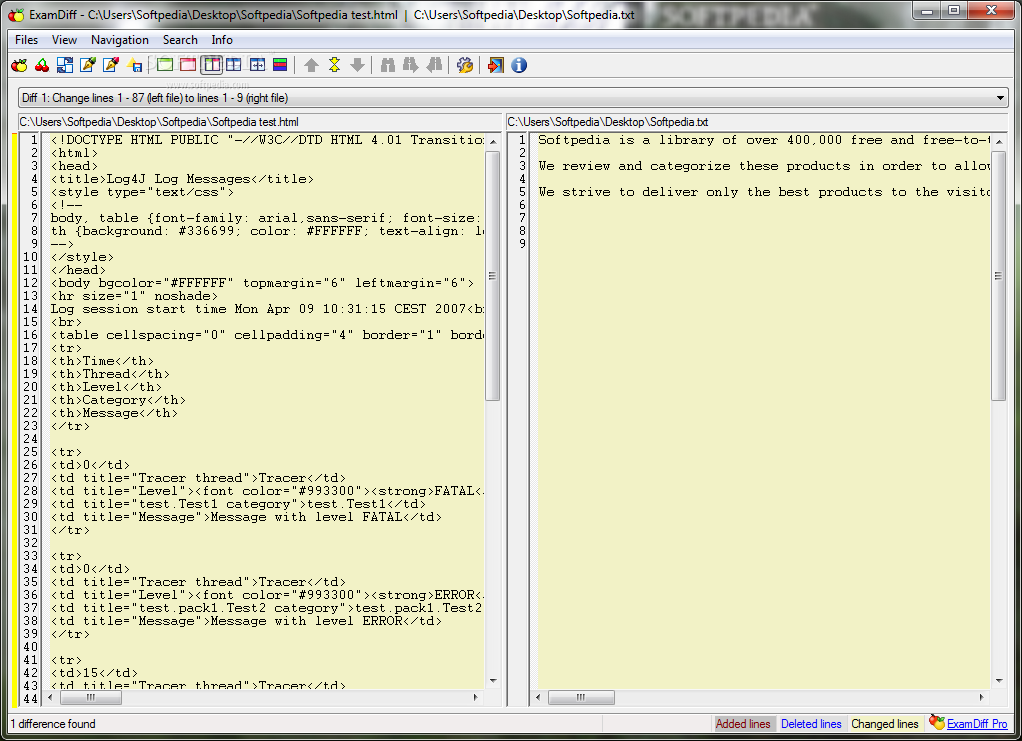Open the Navigation menu
Viewport: 1022px width, 741px height.
coord(120,40)
